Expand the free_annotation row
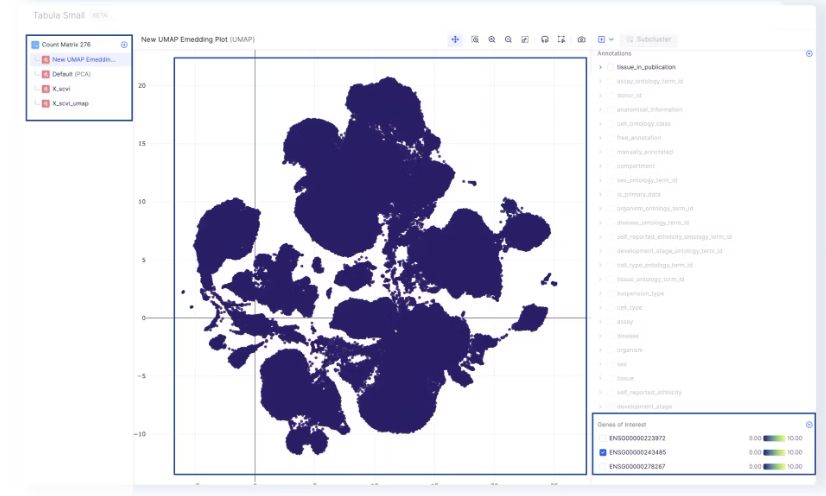 point(600,138)
